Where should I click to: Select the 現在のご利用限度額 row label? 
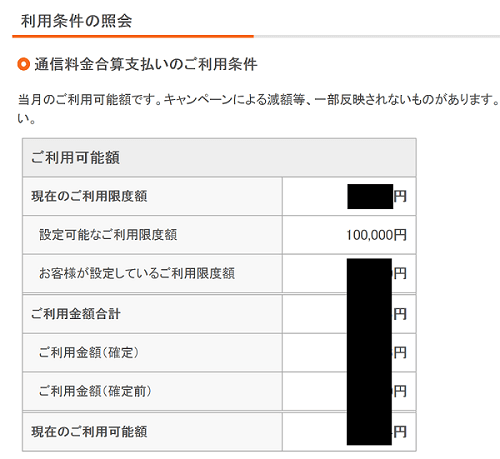(x=89, y=196)
